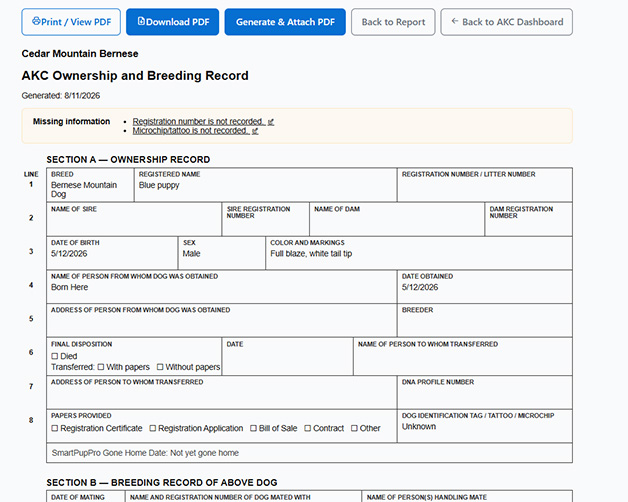The image size is (628, 502).
Task: Click 'SmartPupPro Gone Home Date' line
Action: pos(309,453)
